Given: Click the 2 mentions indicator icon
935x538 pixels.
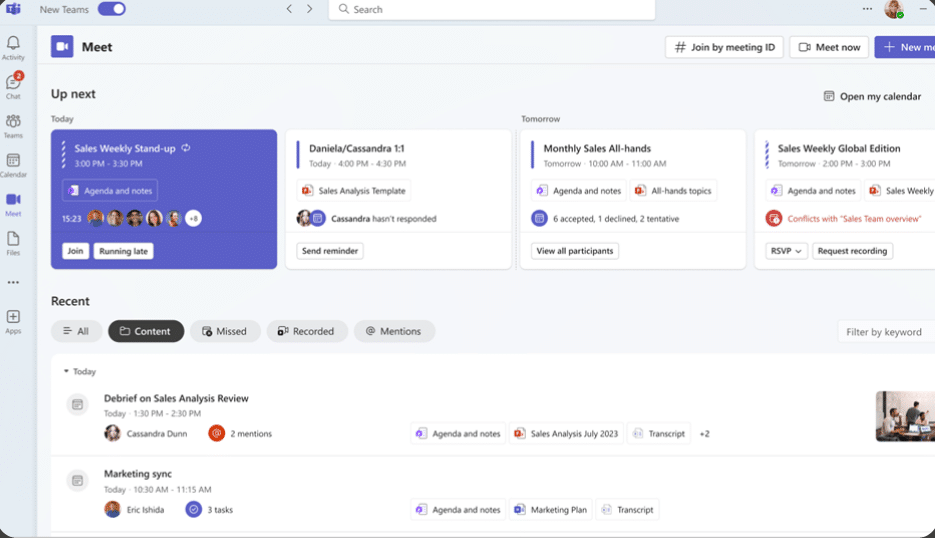Looking at the screenshot, I should (216, 433).
